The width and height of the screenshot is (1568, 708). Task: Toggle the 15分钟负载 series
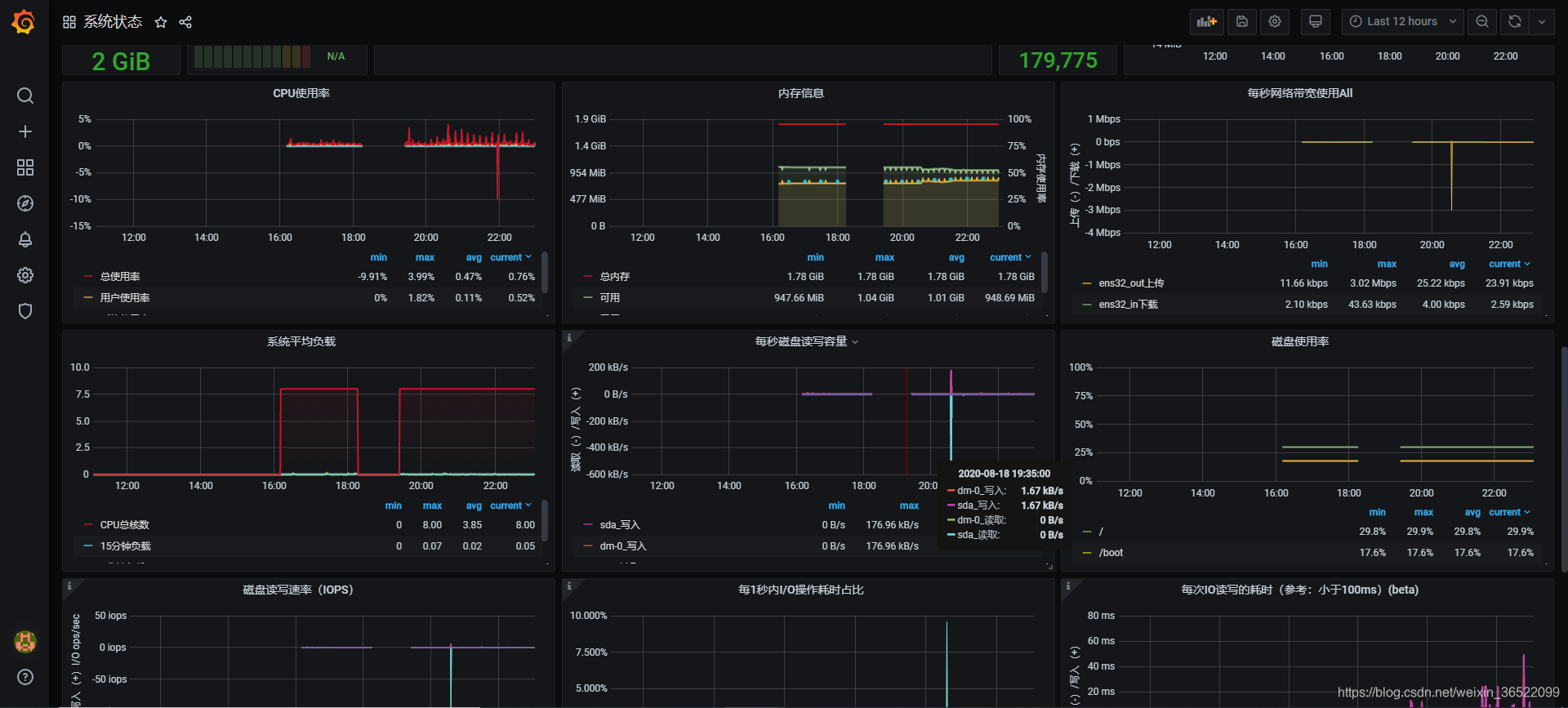(126, 546)
